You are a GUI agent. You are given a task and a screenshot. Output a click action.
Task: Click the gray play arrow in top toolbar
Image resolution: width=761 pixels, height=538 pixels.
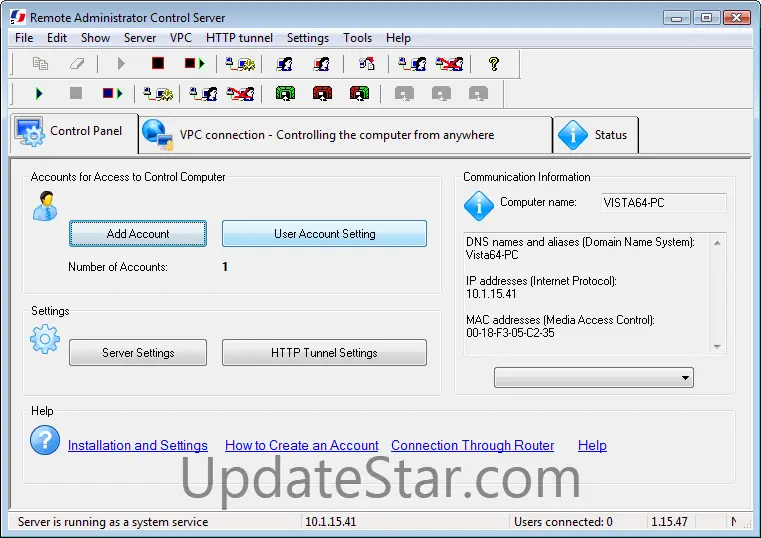[121, 64]
